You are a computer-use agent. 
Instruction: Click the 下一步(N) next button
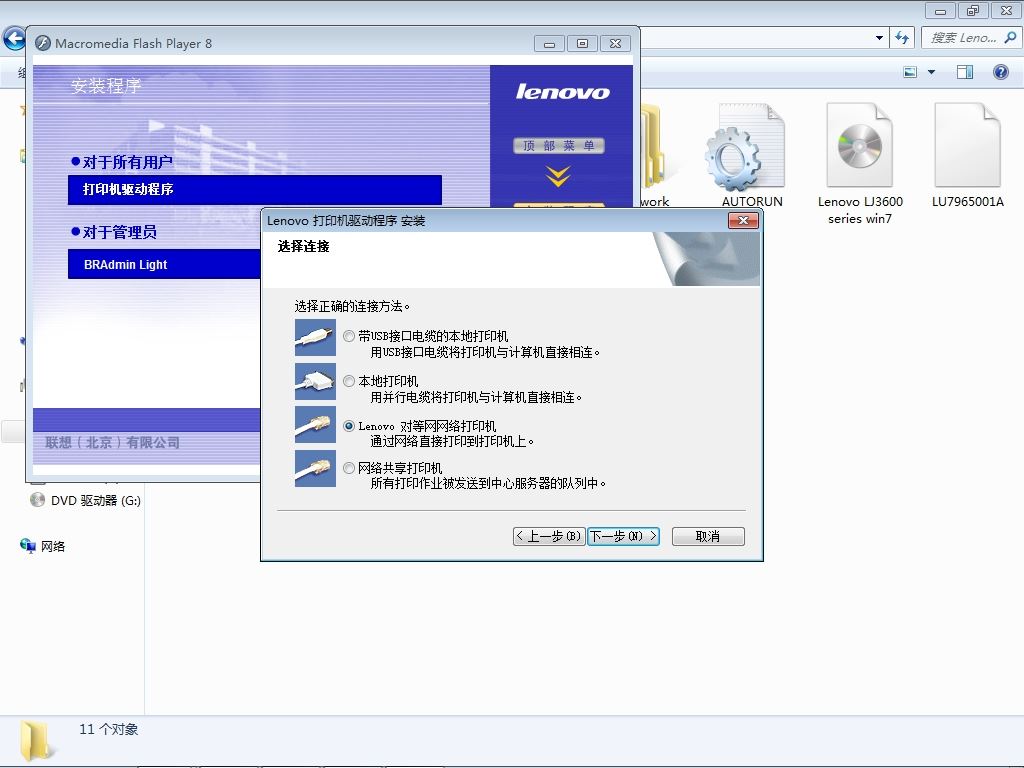[623, 536]
